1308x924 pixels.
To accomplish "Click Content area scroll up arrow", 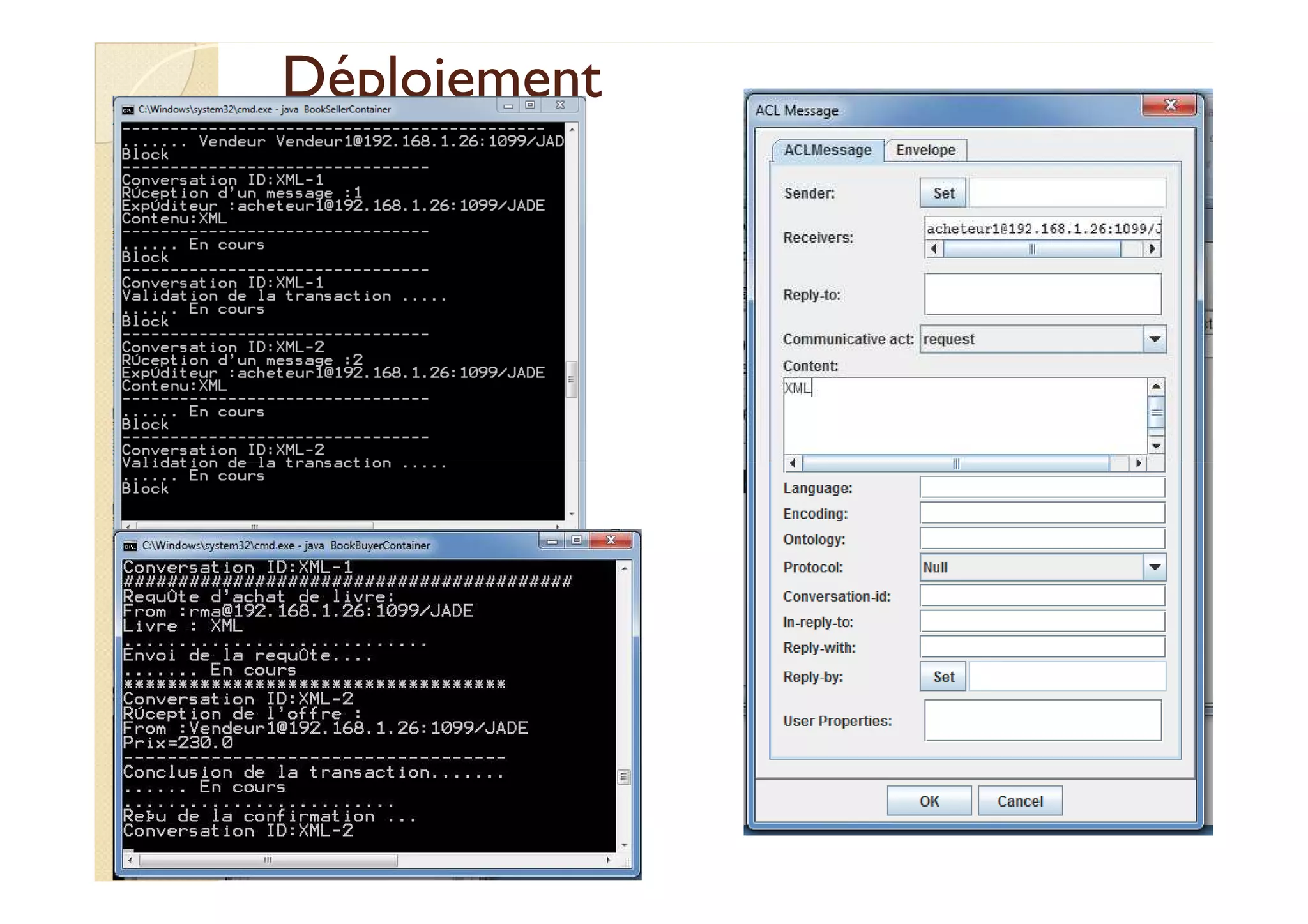I will (1156, 387).
